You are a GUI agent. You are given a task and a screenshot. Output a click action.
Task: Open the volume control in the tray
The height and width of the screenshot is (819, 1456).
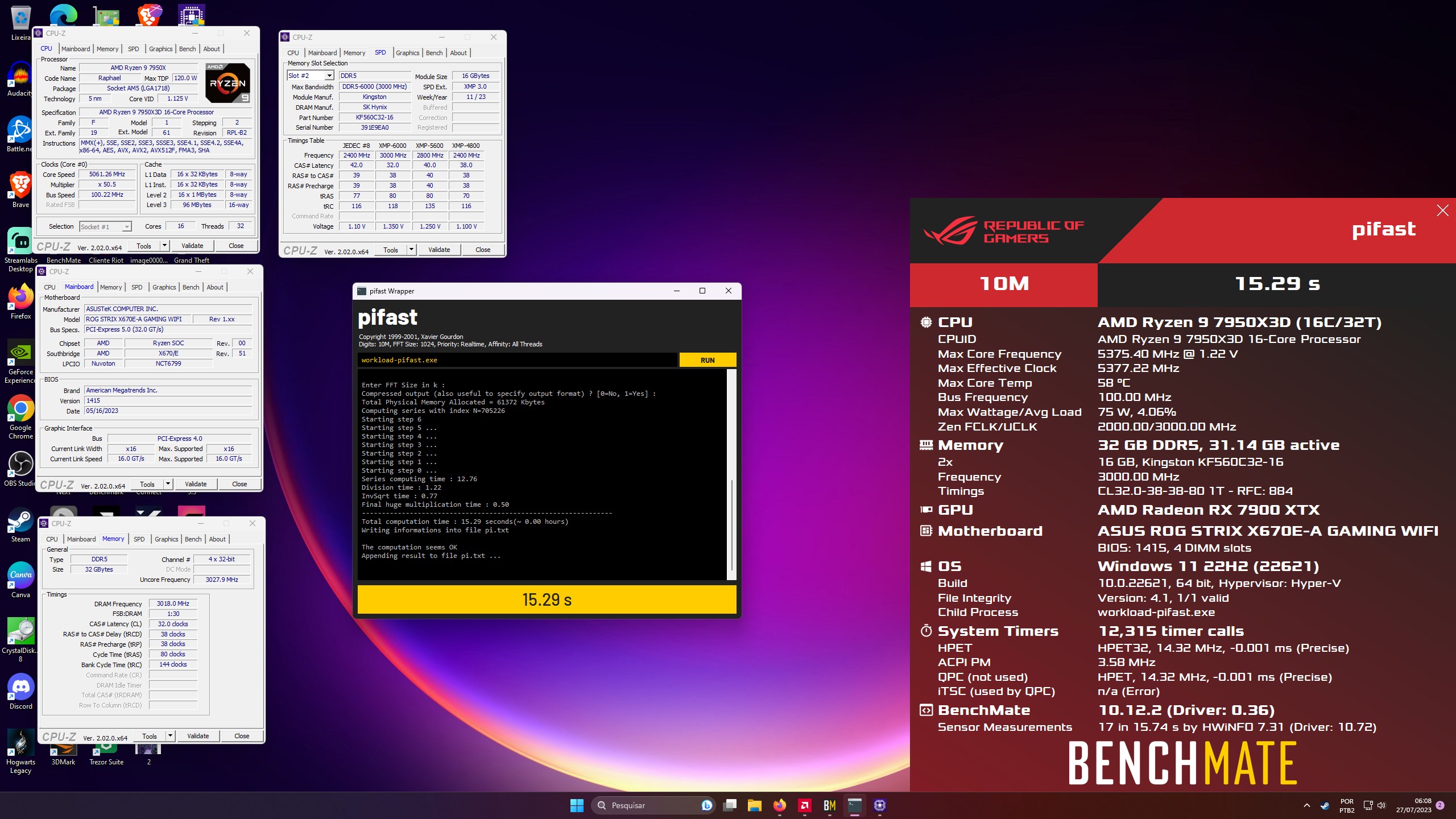point(1382,805)
